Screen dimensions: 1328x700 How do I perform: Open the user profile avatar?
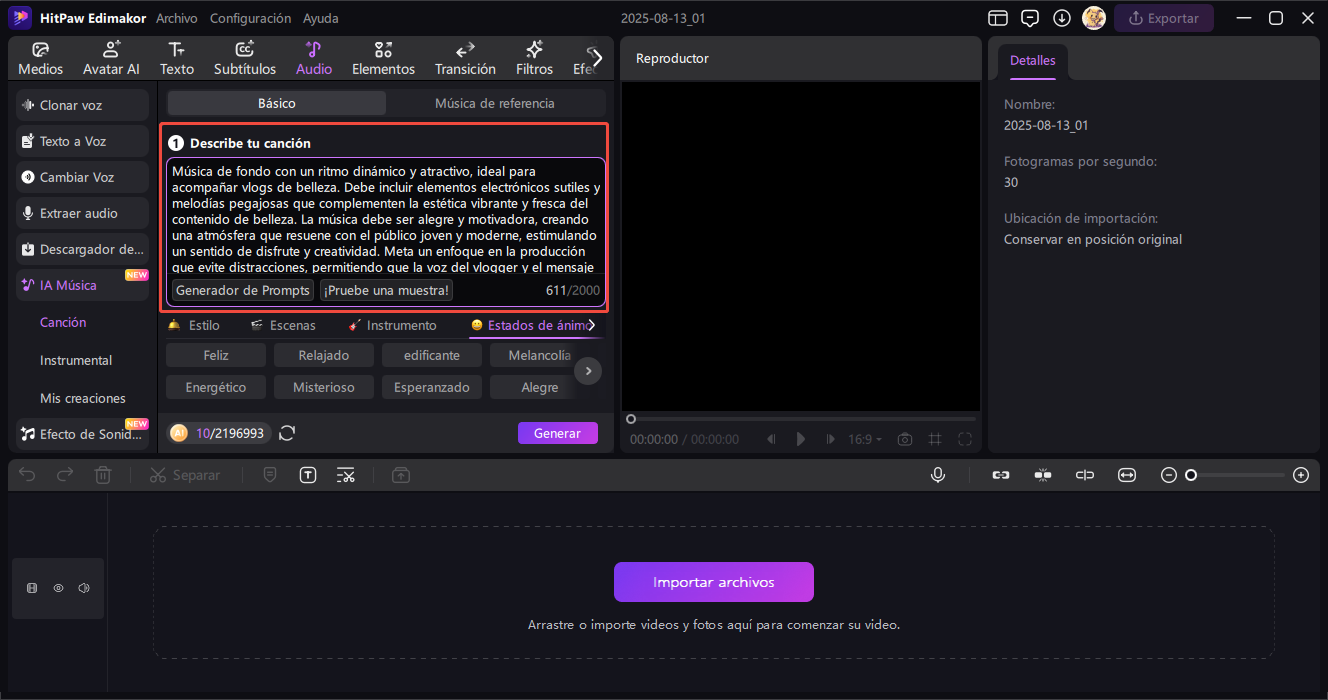[x=1093, y=18]
